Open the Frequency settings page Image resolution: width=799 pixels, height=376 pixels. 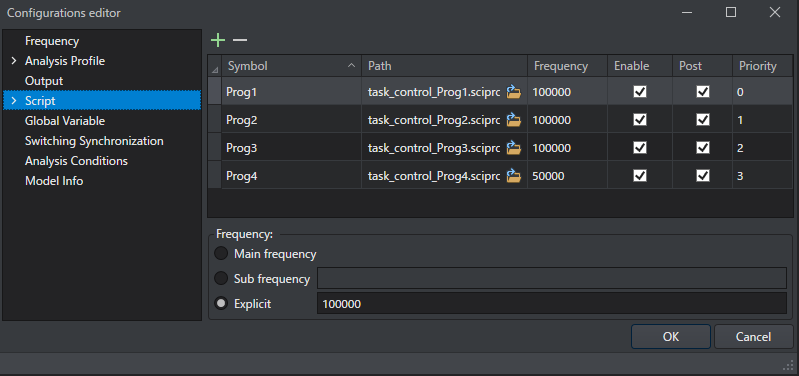tap(52, 41)
